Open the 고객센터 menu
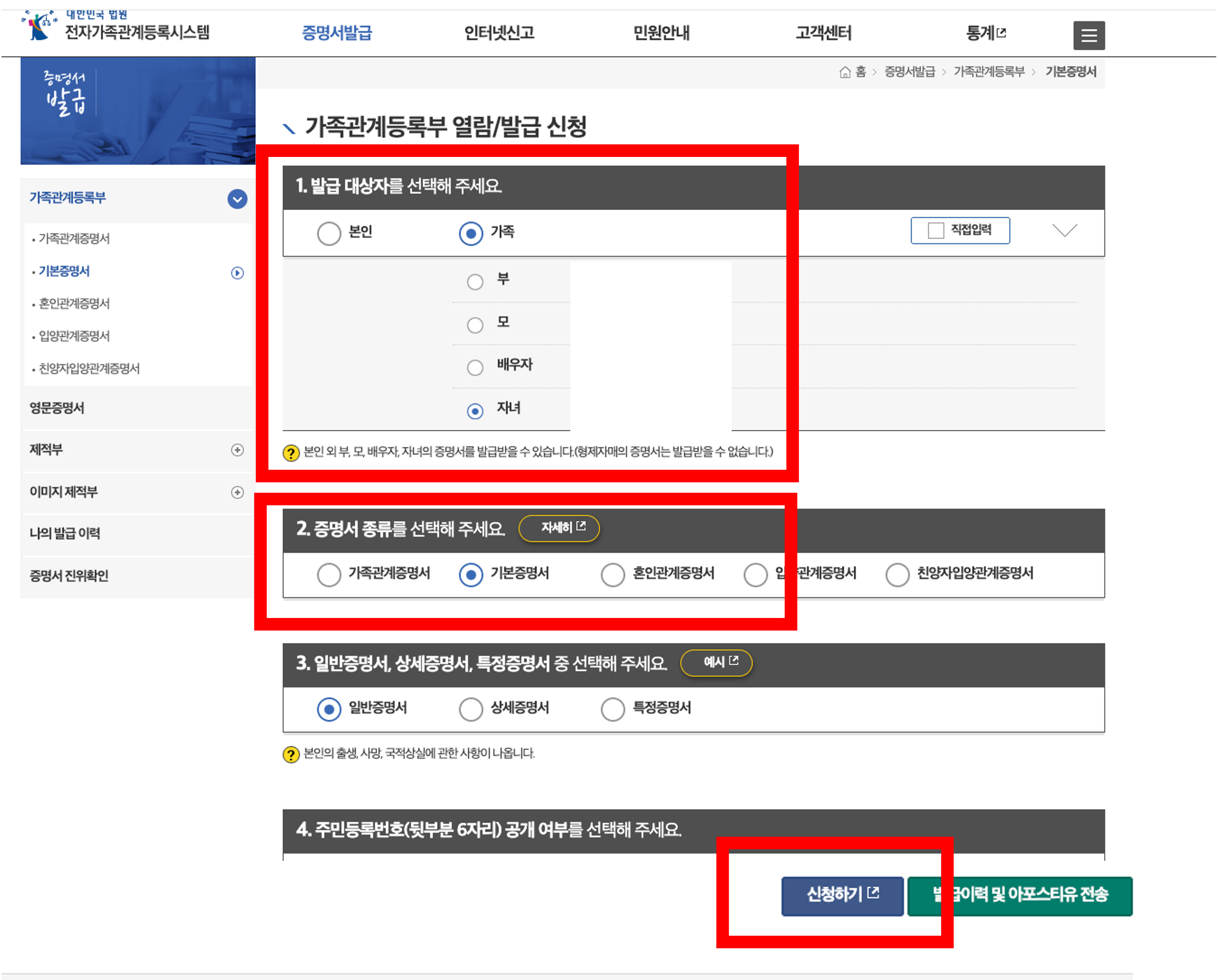 (x=823, y=33)
